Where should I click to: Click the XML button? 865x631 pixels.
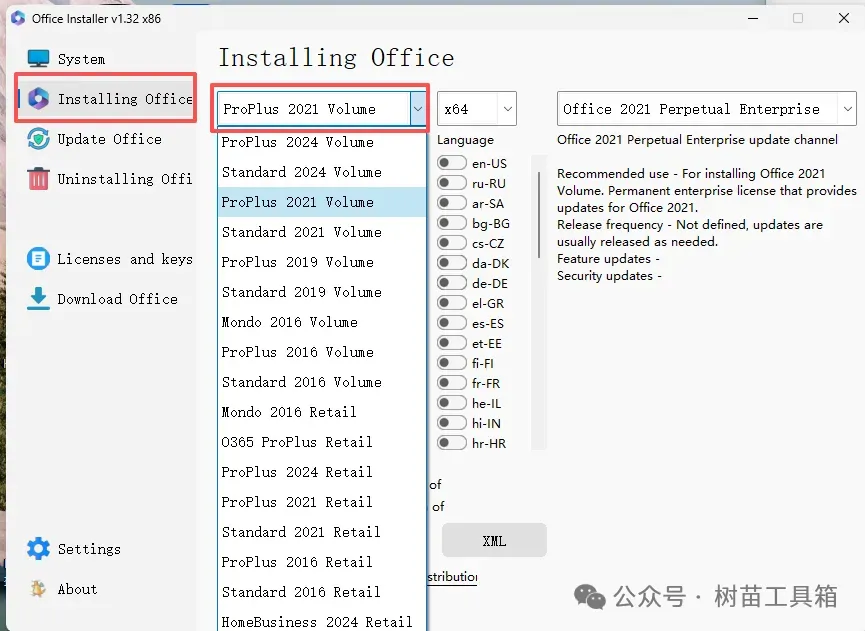(x=494, y=541)
